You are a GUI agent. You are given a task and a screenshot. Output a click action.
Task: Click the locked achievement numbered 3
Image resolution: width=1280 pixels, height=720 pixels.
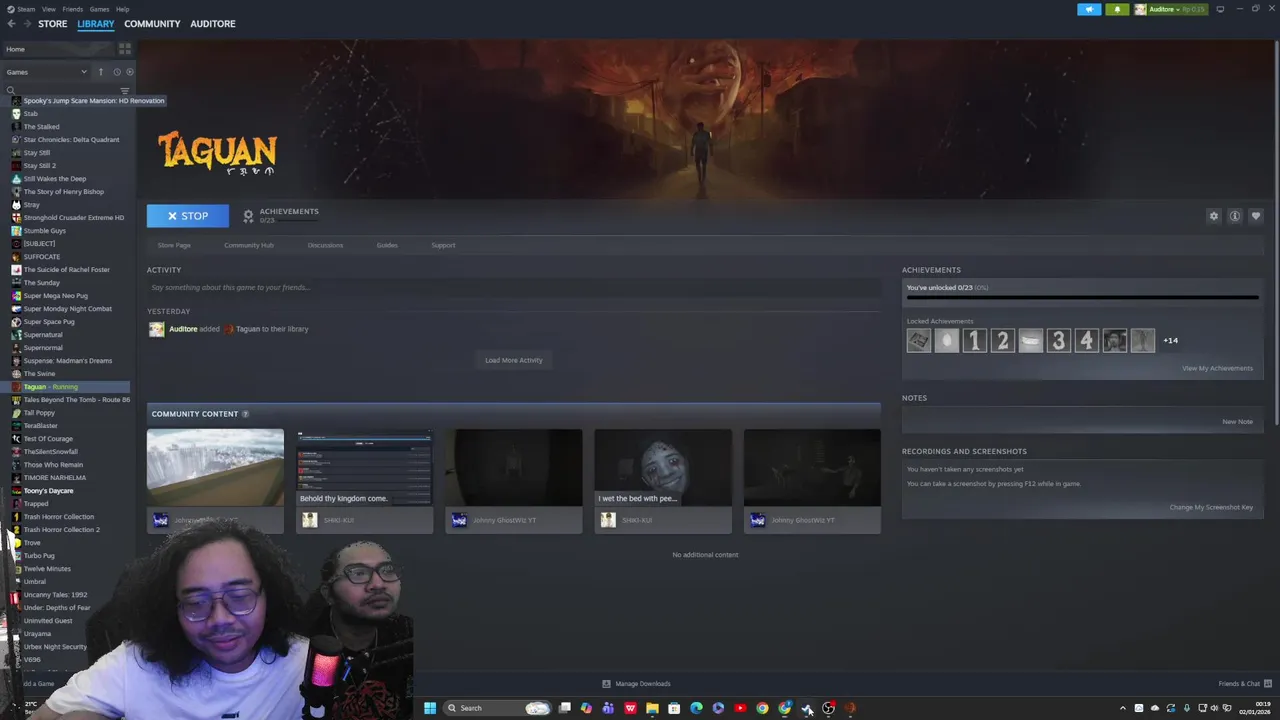[x=1059, y=341]
